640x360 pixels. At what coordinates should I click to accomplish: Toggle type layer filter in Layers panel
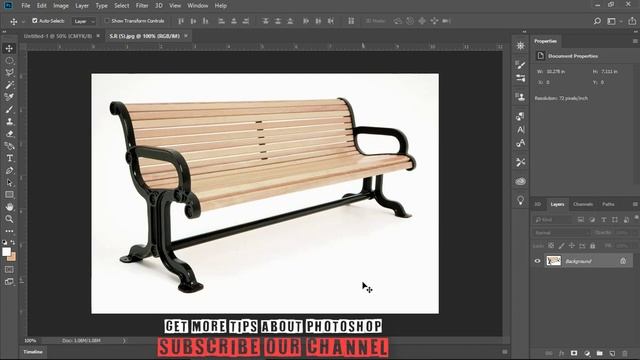[x=604, y=220]
